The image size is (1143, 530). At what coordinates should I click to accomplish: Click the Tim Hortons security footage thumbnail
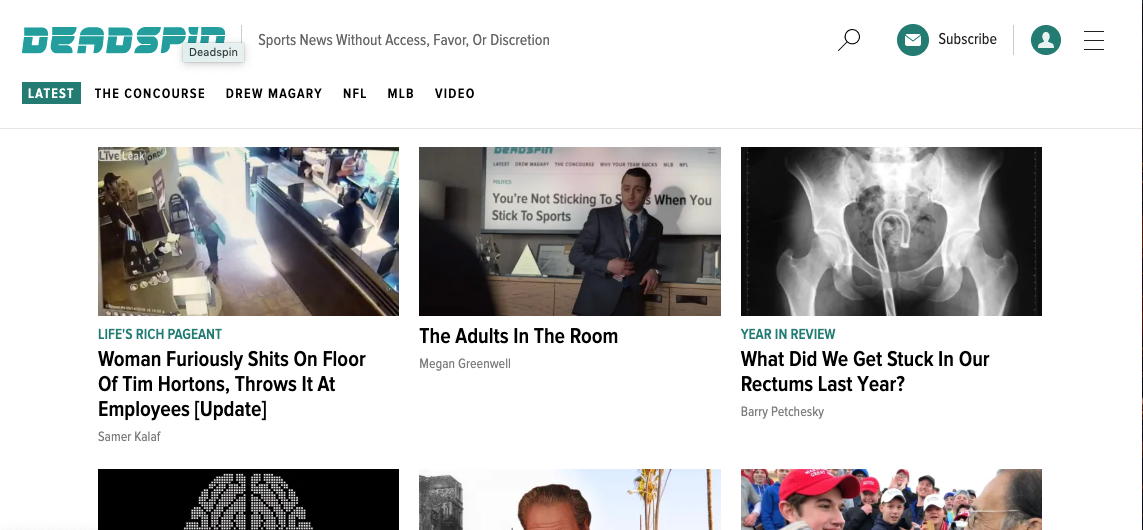point(249,231)
